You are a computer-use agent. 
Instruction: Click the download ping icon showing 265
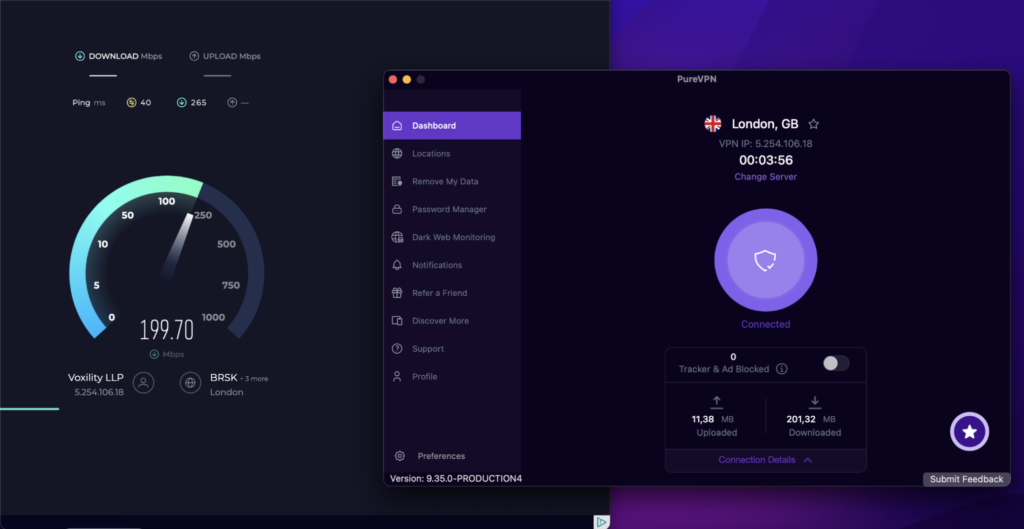[182, 103]
